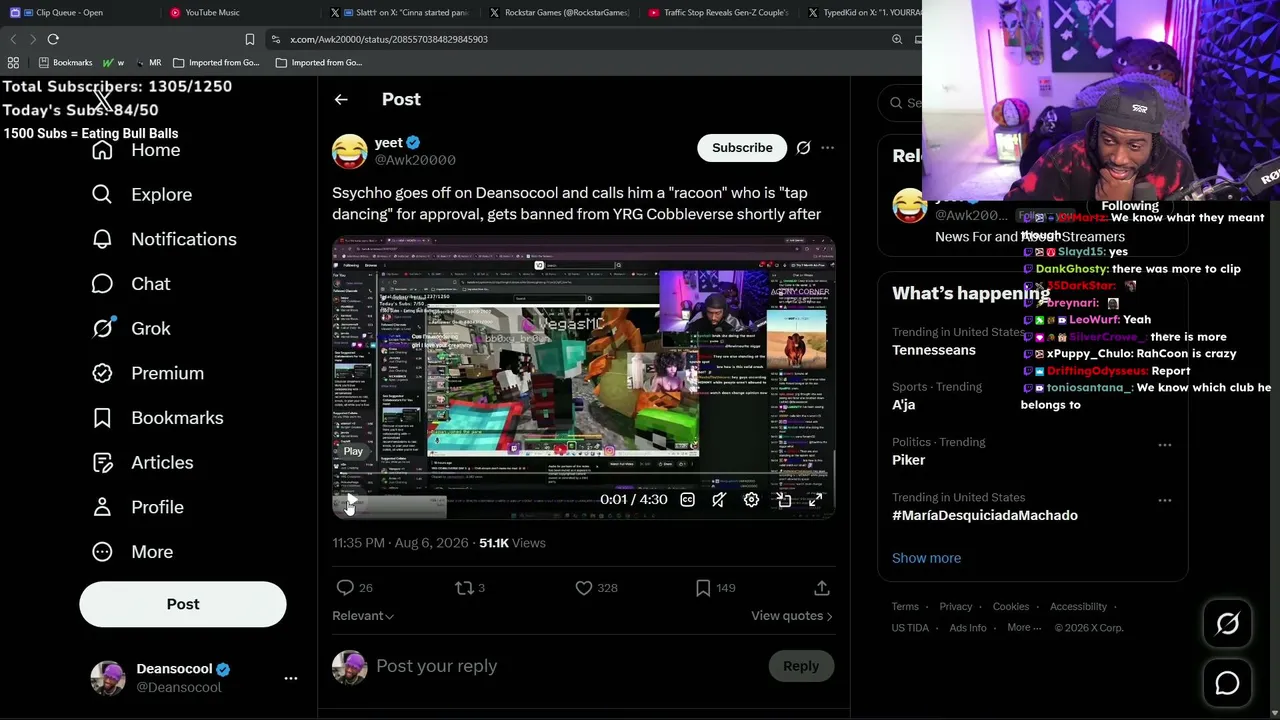
Task: Go back using the Post header arrow
Action: tap(341, 99)
